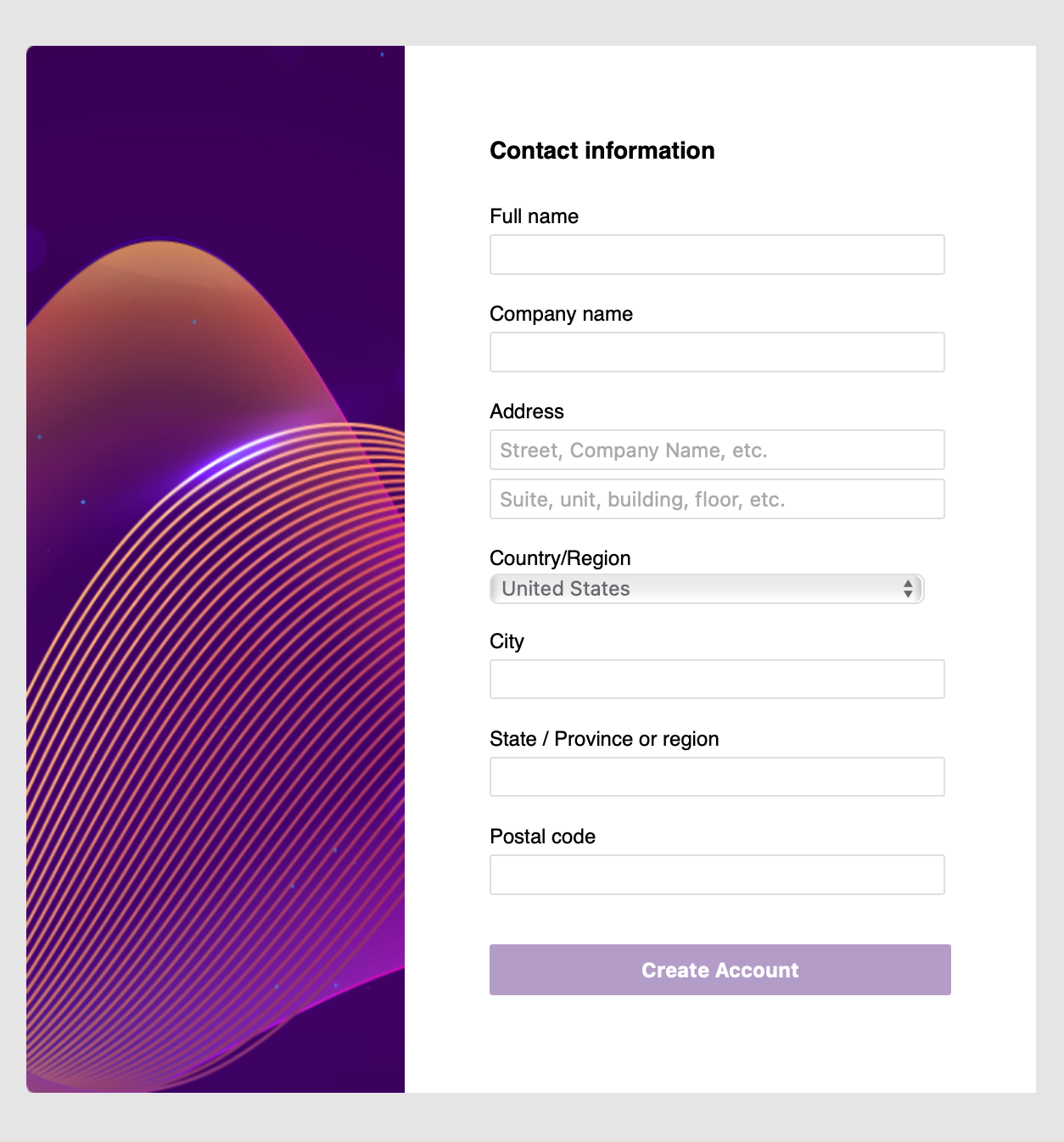Click the Contact information heading

tap(602, 150)
